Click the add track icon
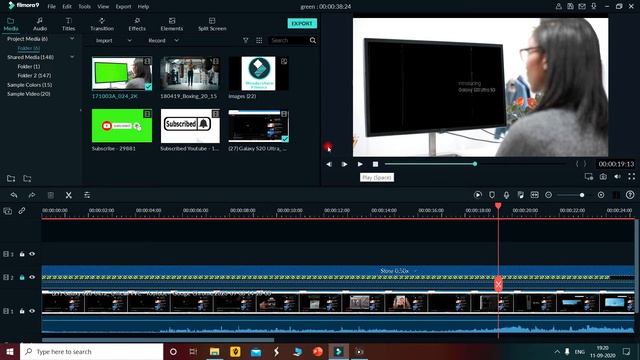The height and width of the screenshot is (360, 640). (x=8, y=211)
